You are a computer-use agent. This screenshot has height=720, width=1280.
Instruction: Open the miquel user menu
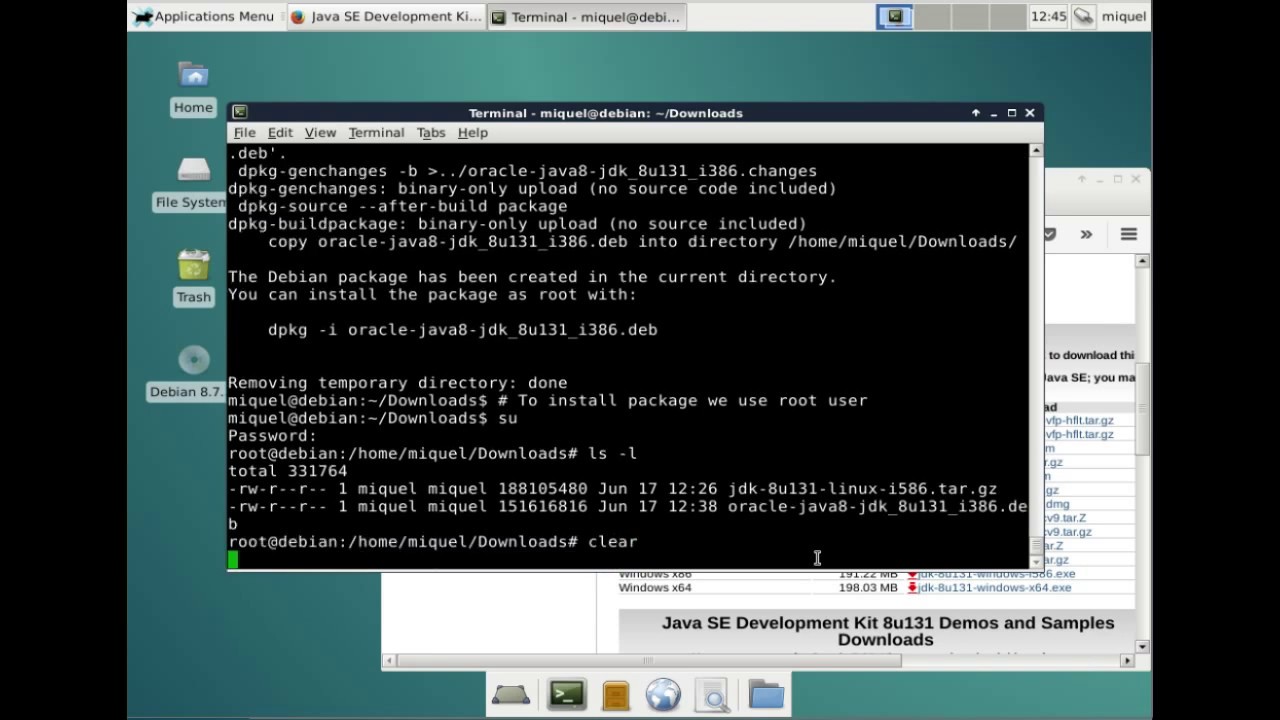pyautogui.click(x=1124, y=16)
